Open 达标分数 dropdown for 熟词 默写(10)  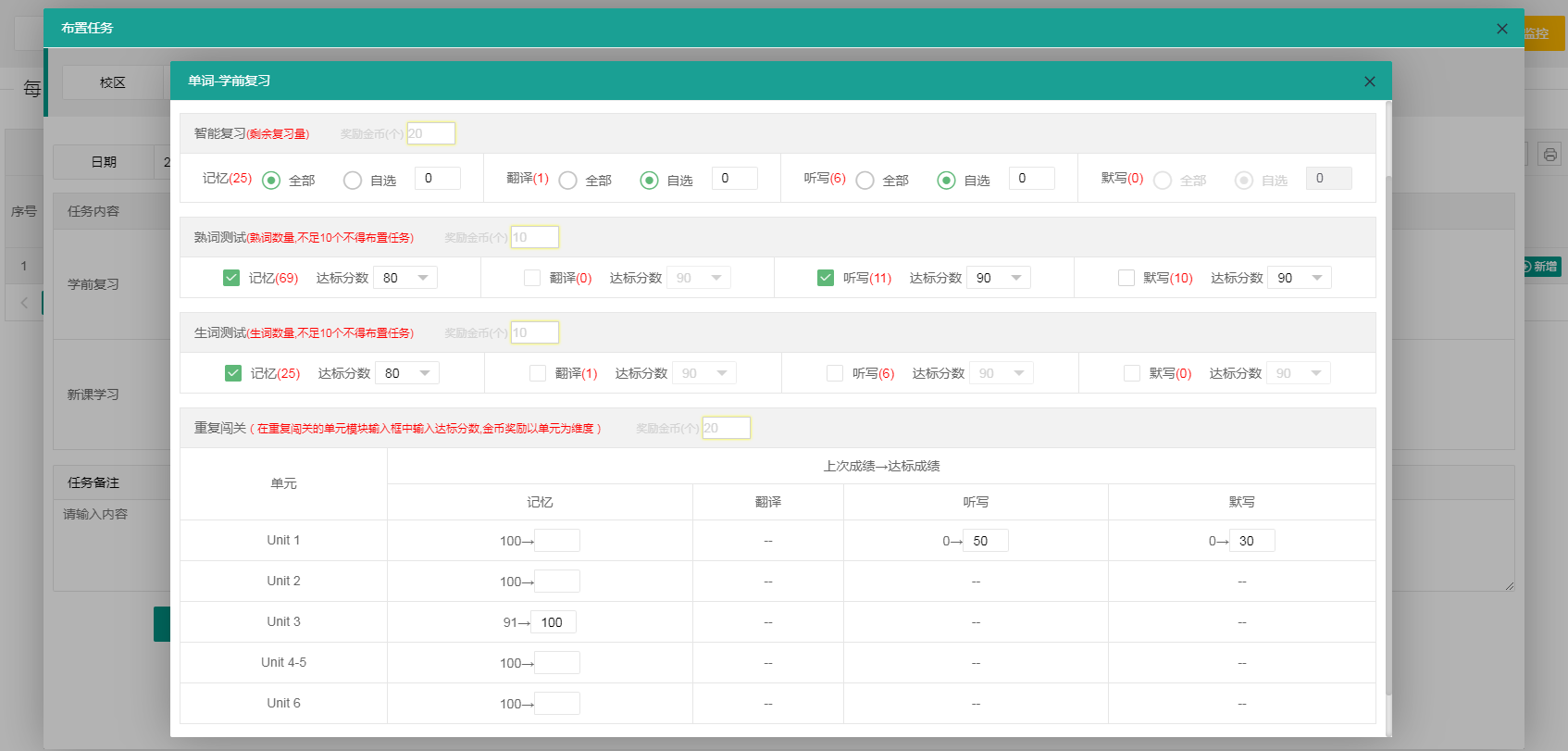[1299, 278]
